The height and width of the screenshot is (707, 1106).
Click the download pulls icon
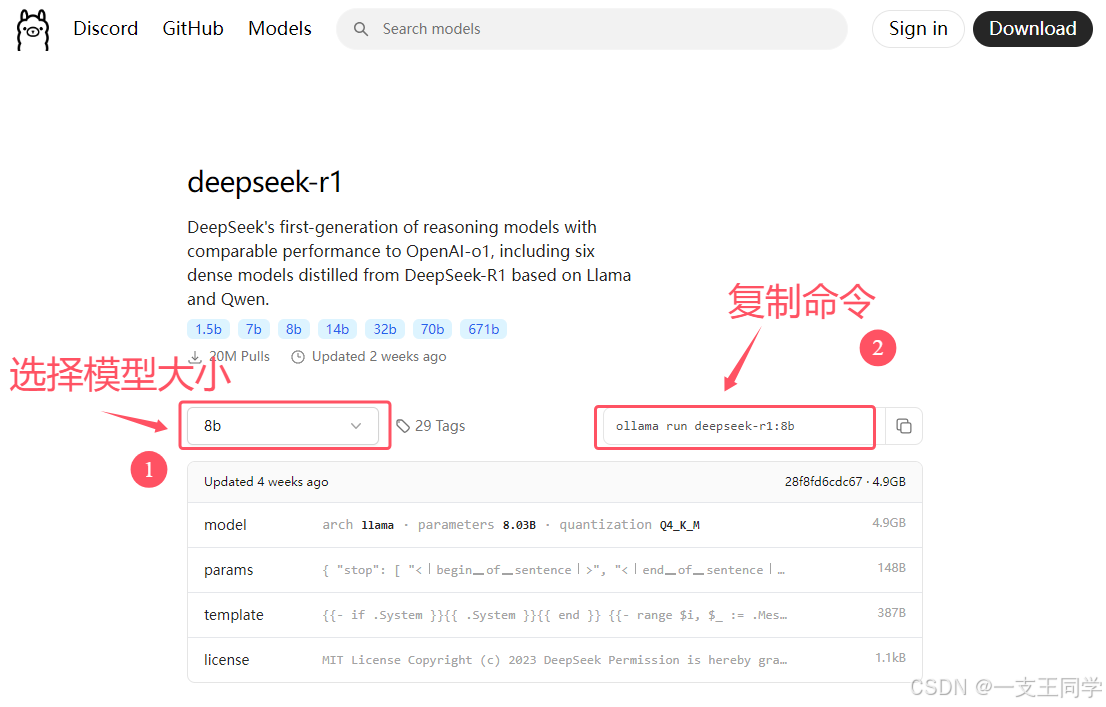pyautogui.click(x=195, y=357)
